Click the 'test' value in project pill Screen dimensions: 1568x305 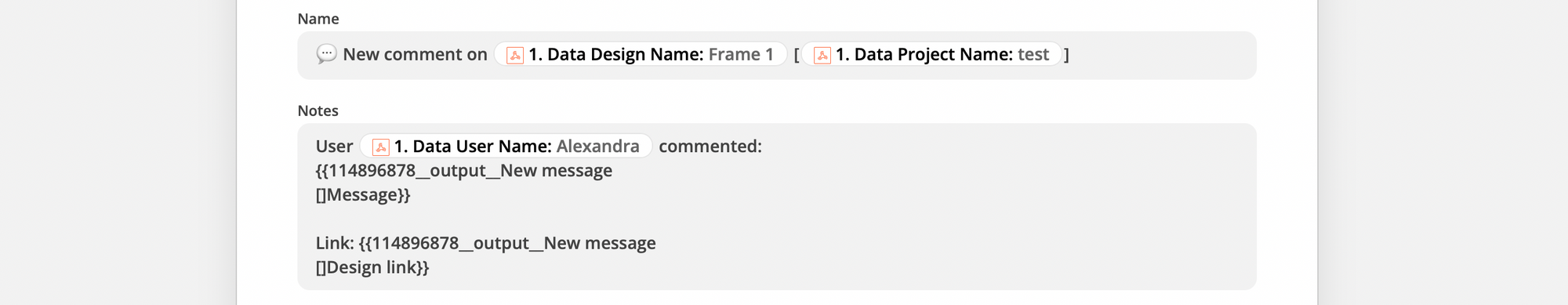pyautogui.click(x=1033, y=54)
